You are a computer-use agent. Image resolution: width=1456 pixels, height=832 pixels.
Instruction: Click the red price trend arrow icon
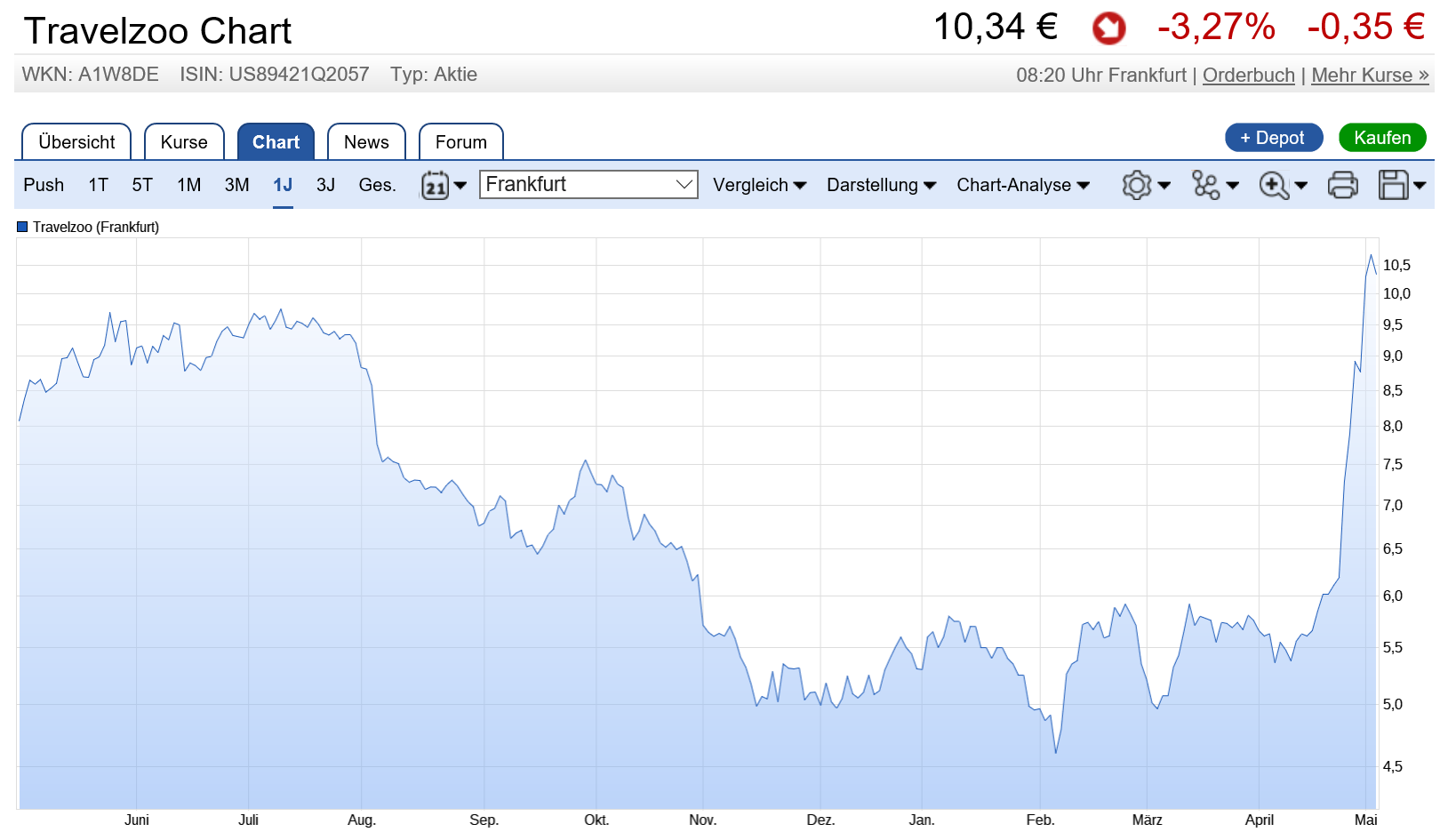click(x=1108, y=28)
